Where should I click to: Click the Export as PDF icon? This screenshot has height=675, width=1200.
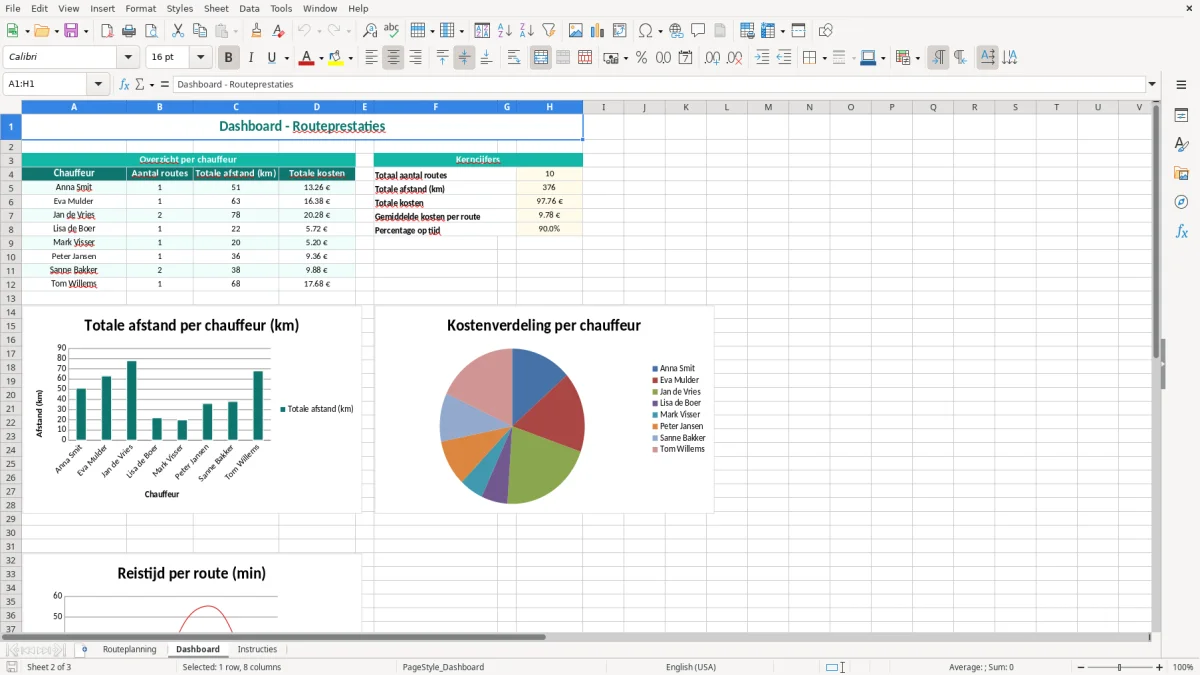pos(107,31)
